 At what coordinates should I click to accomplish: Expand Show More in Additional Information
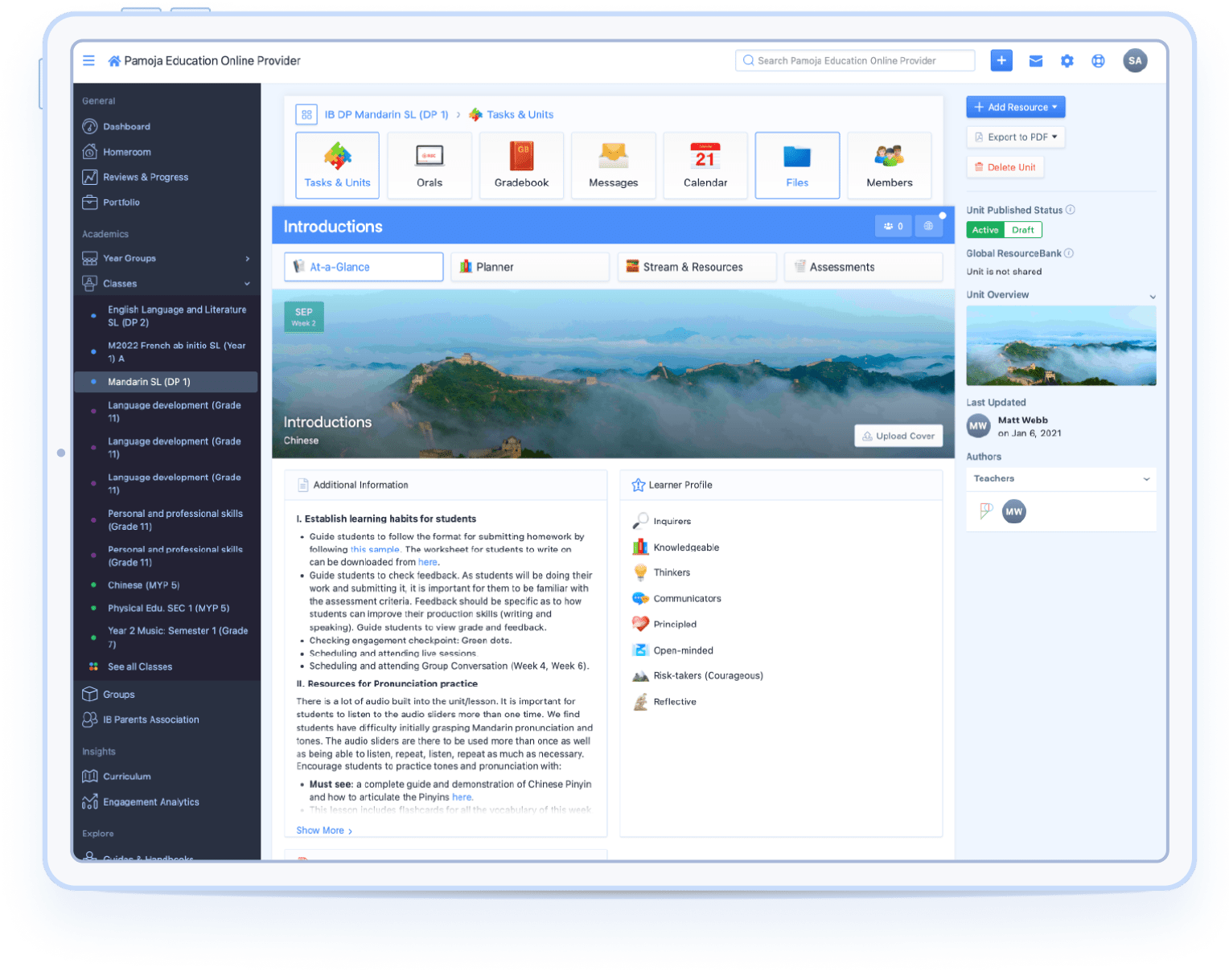click(324, 830)
